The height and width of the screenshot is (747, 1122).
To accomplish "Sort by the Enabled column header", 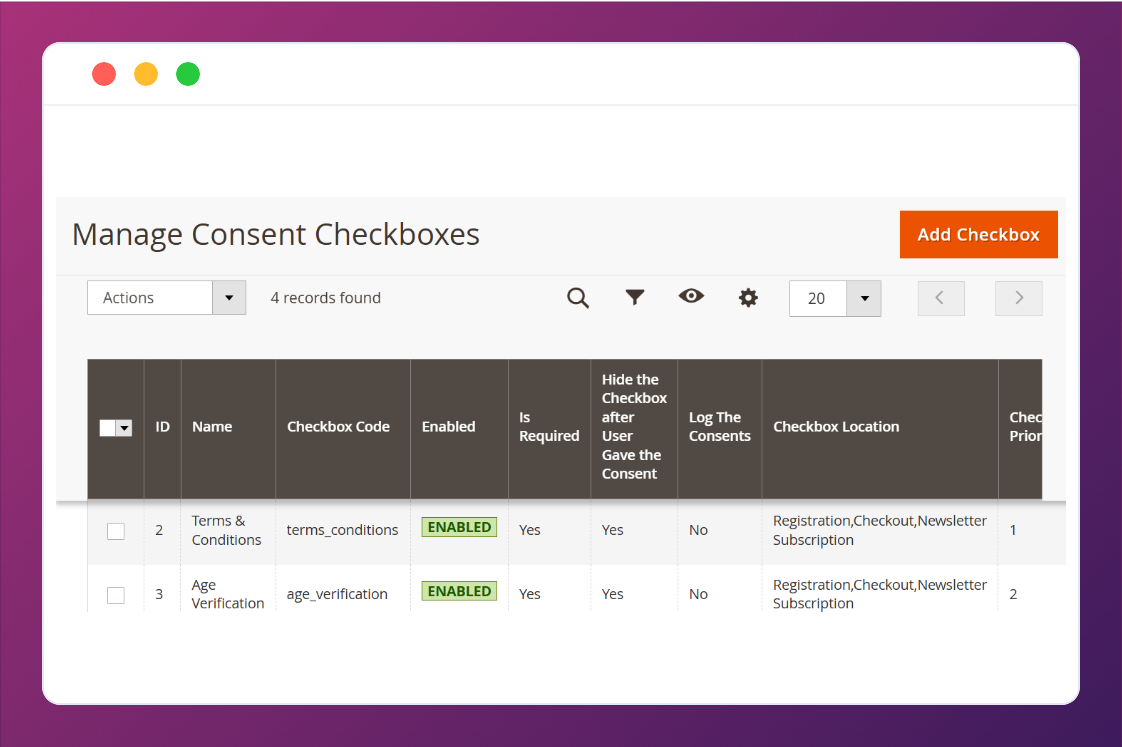I will pos(459,427).
